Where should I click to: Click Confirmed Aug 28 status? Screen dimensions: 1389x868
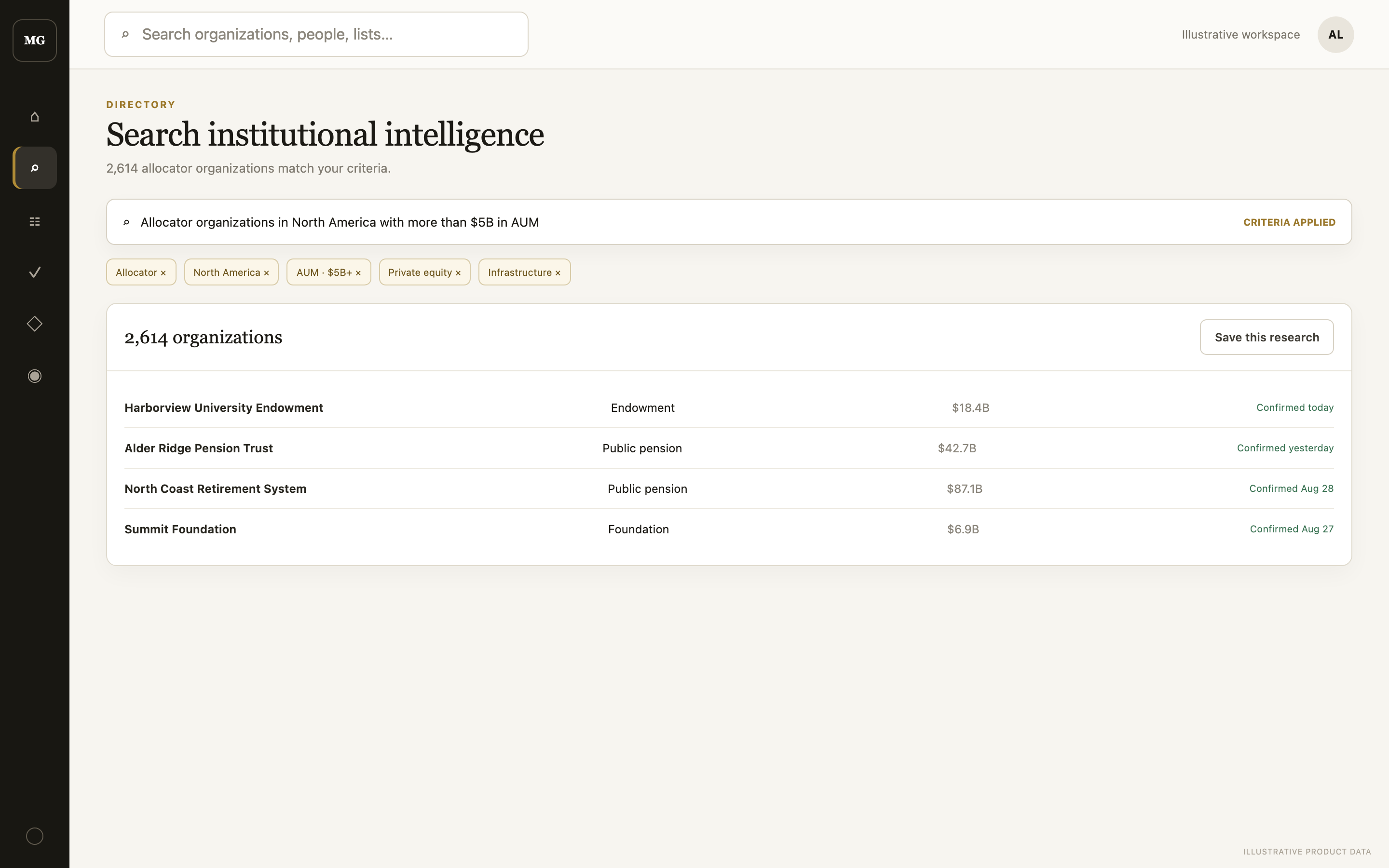pyautogui.click(x=1291, y=488)
